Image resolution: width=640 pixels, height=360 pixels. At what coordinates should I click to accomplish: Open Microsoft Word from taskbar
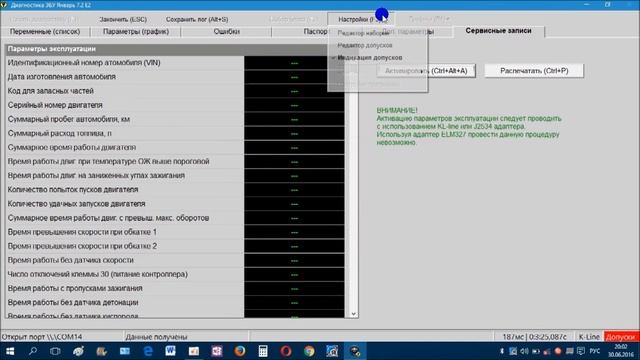171,351
